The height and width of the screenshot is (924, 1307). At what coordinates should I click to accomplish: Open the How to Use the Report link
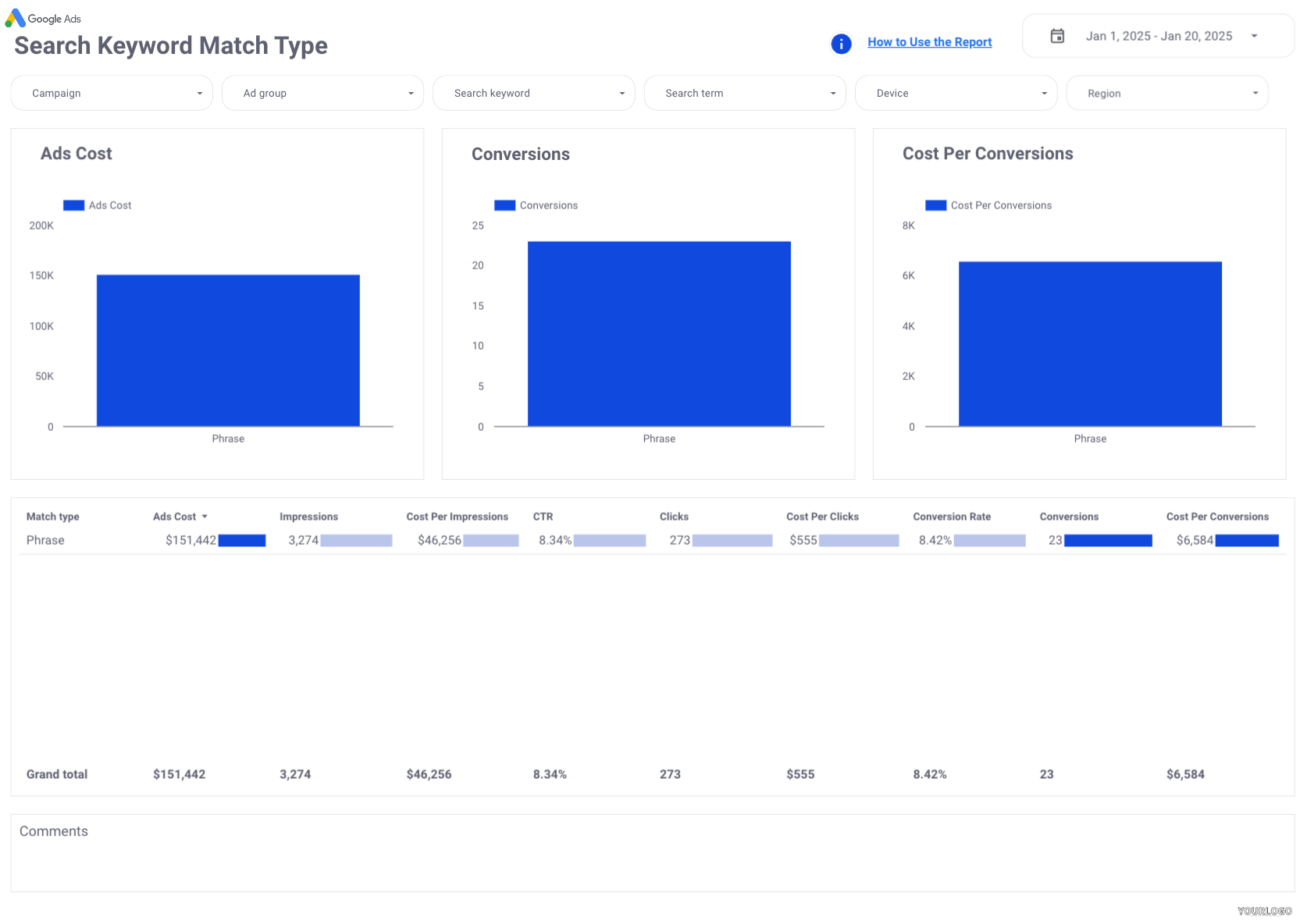point(929,42)
